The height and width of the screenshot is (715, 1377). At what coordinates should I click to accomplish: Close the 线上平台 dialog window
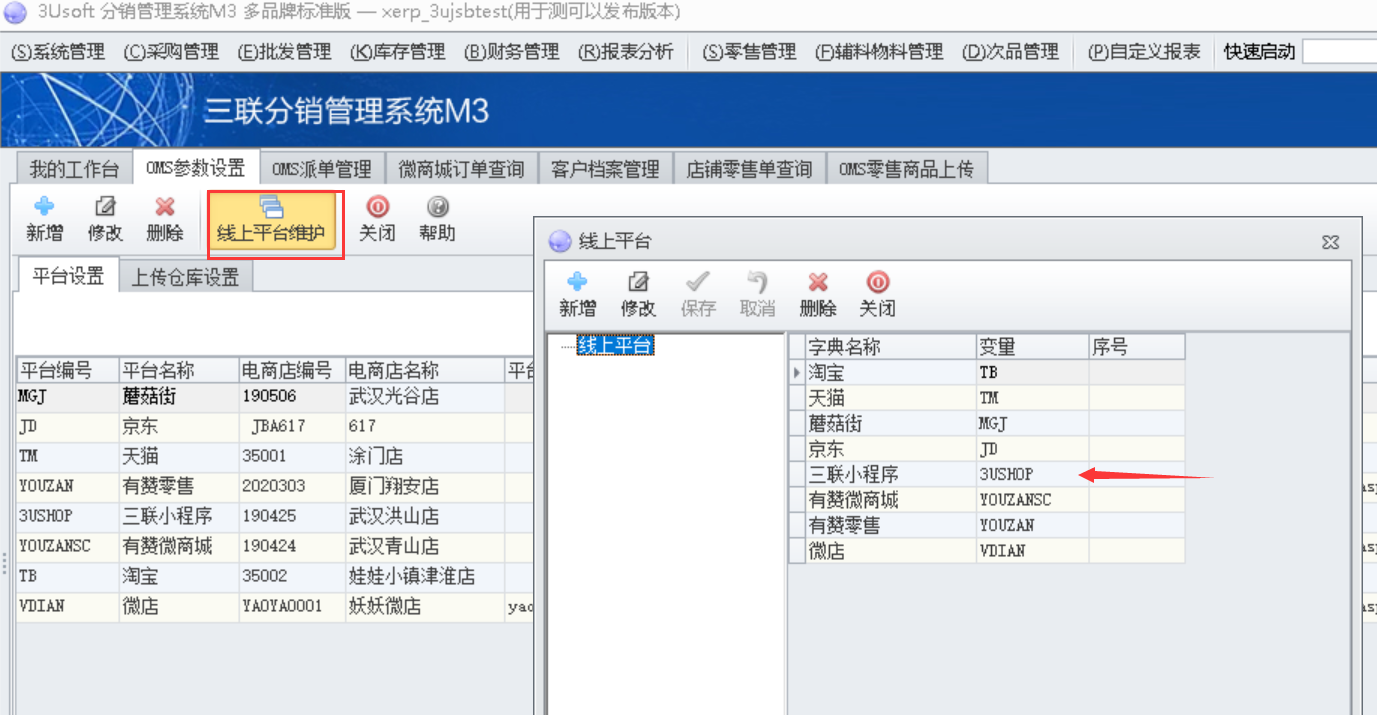click(1330, 241)
